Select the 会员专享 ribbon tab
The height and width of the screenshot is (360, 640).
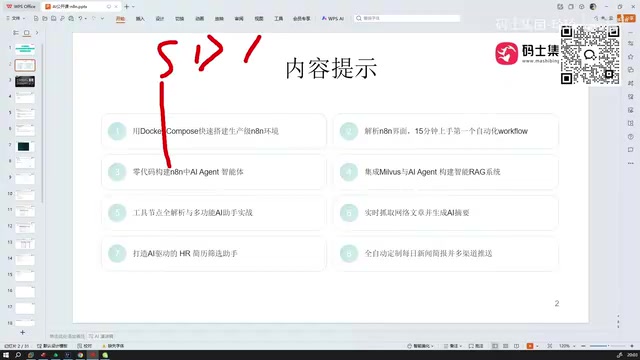click(302, 19)
